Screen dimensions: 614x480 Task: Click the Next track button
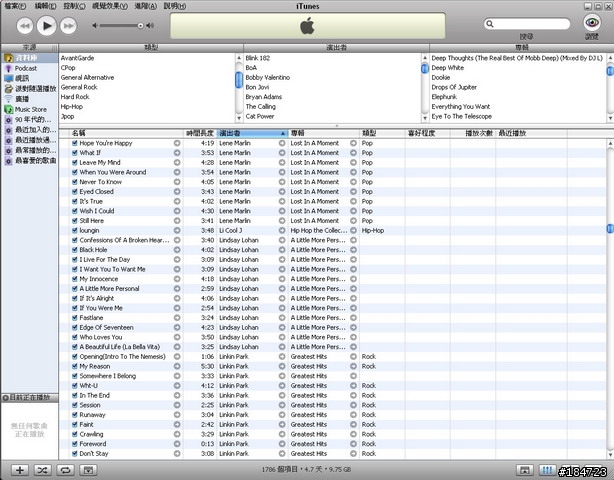[69, 26]
